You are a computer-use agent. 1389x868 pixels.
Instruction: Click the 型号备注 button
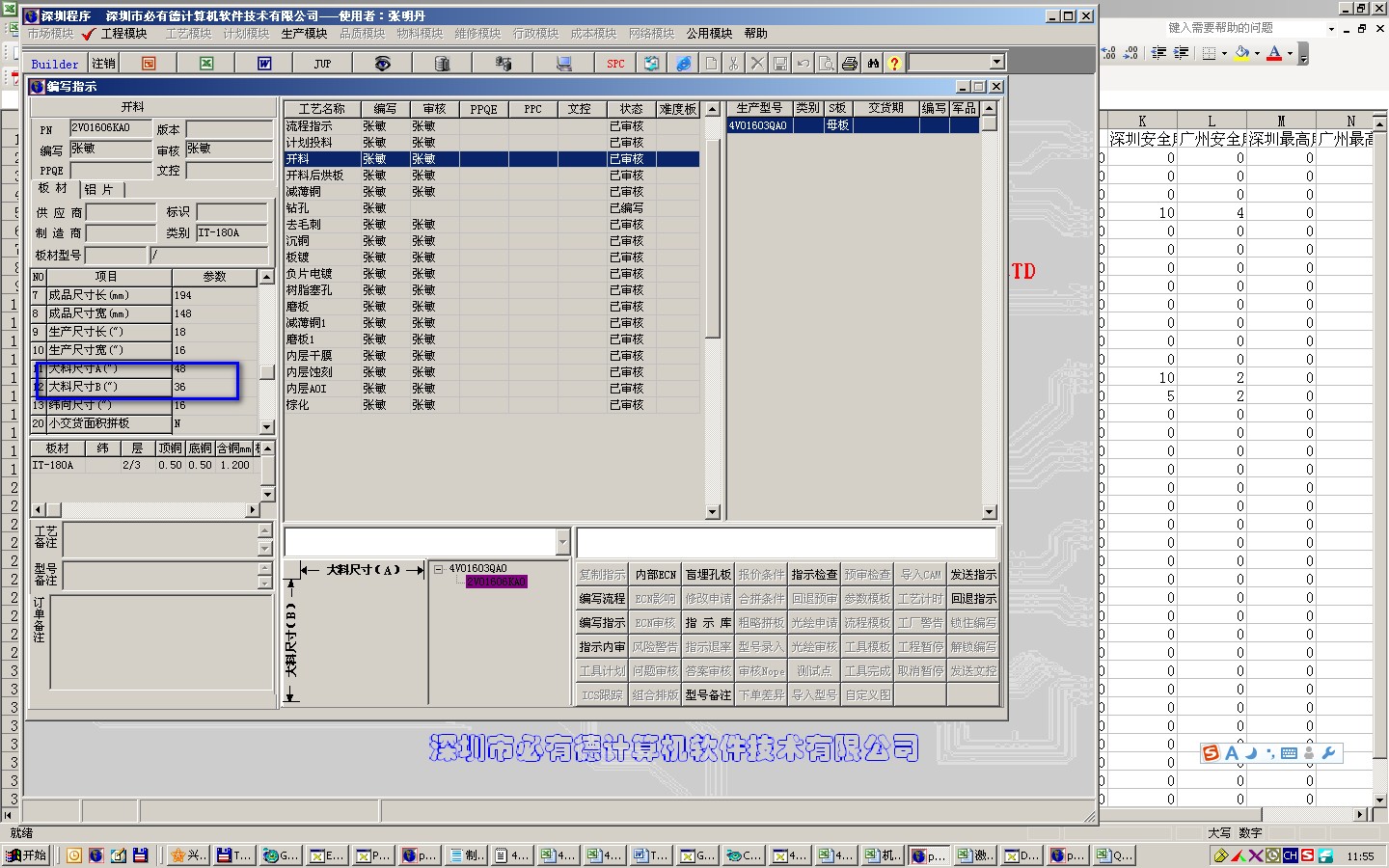click(x=708, y=695)
